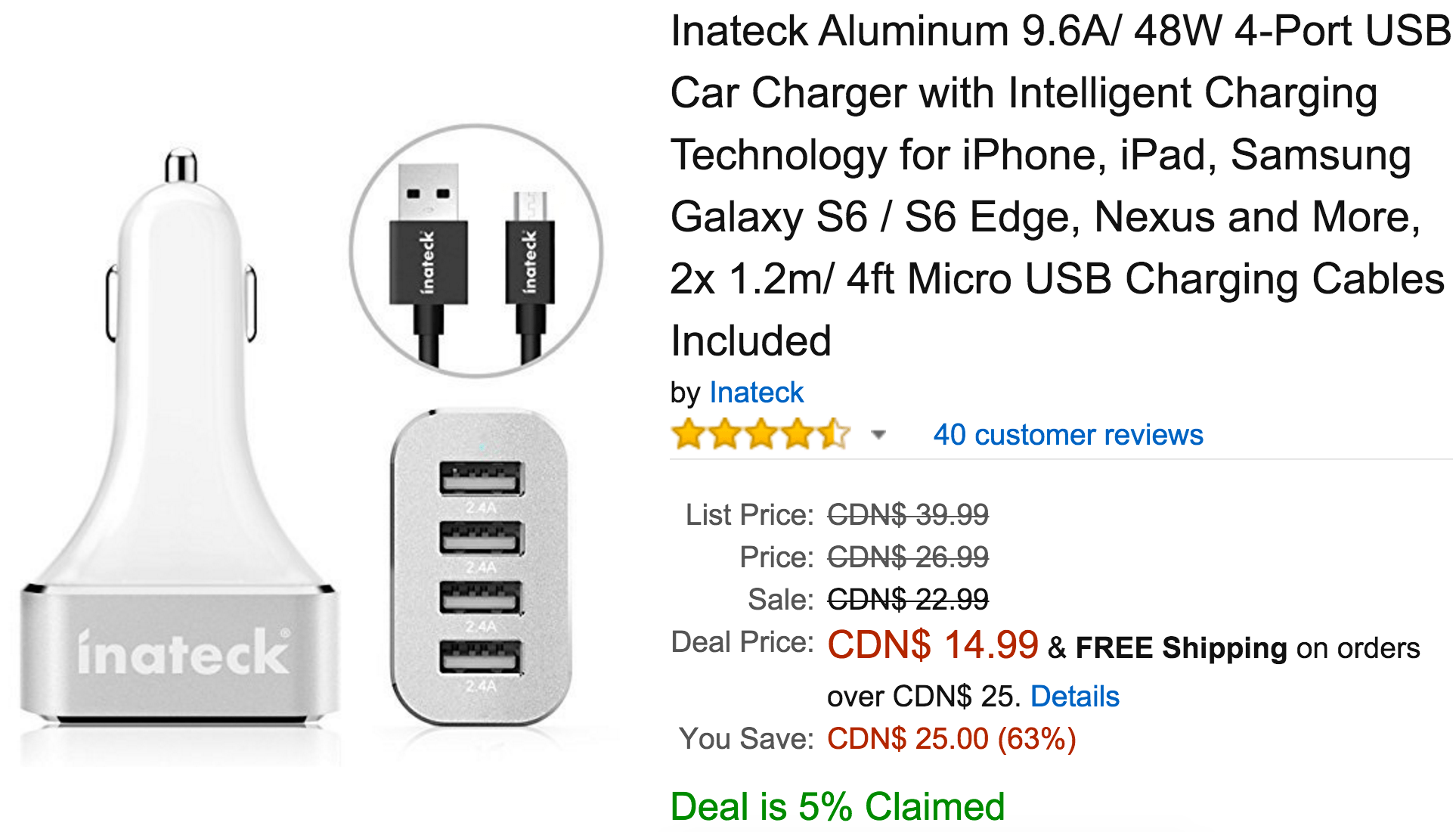This screenshot has height=832, width=1456.
Task: Click the bottom USB port on panel
Action: click(482, 657)
